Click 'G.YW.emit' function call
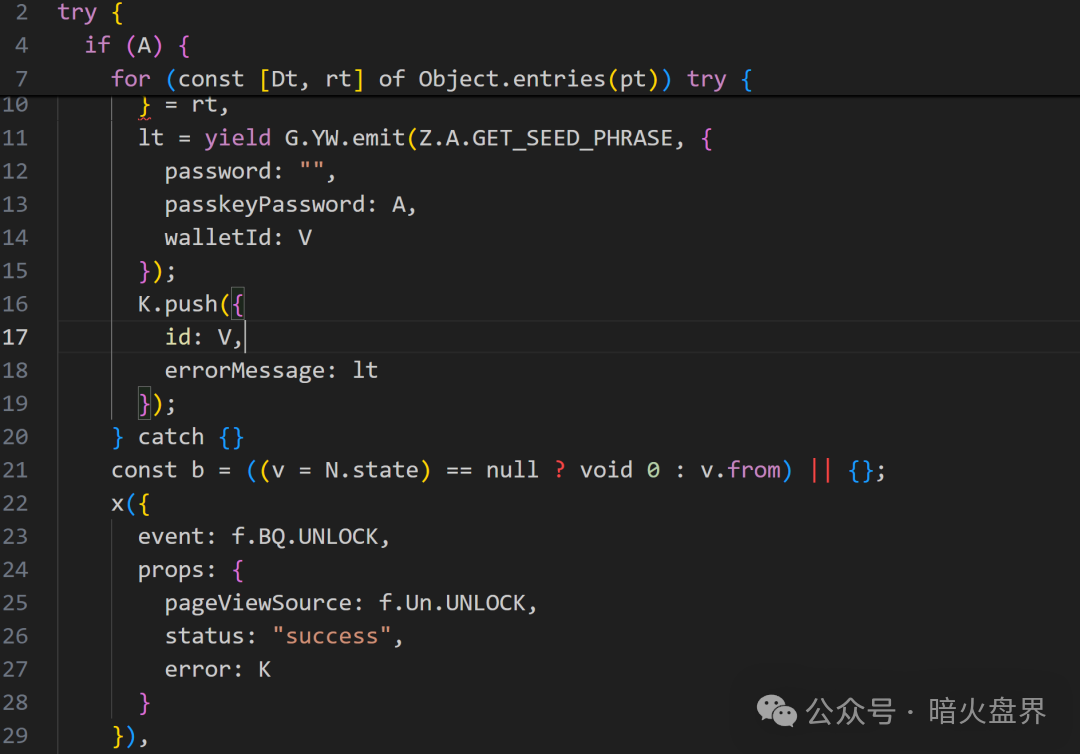The image size is (1080, 754). 345,138
